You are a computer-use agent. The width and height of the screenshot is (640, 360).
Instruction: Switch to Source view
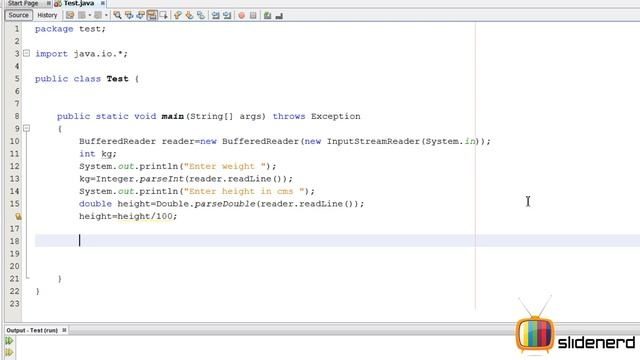click(x=19, y=15)
